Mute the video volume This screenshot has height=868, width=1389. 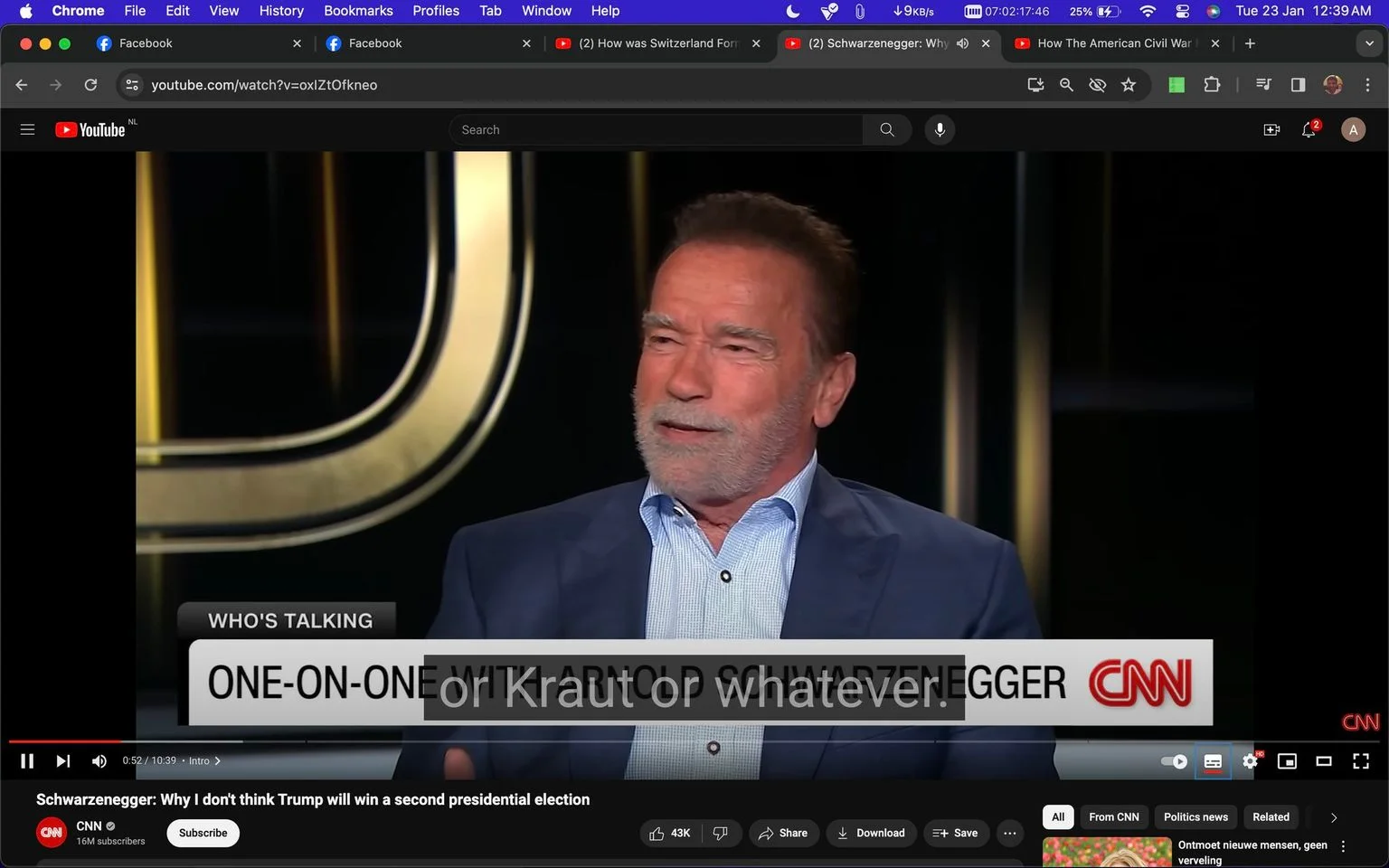99,761
